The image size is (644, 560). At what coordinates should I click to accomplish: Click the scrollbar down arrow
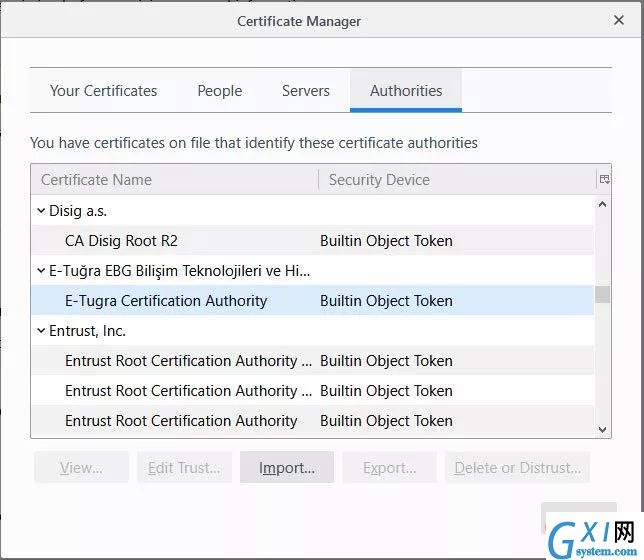(x=603, y=430)
